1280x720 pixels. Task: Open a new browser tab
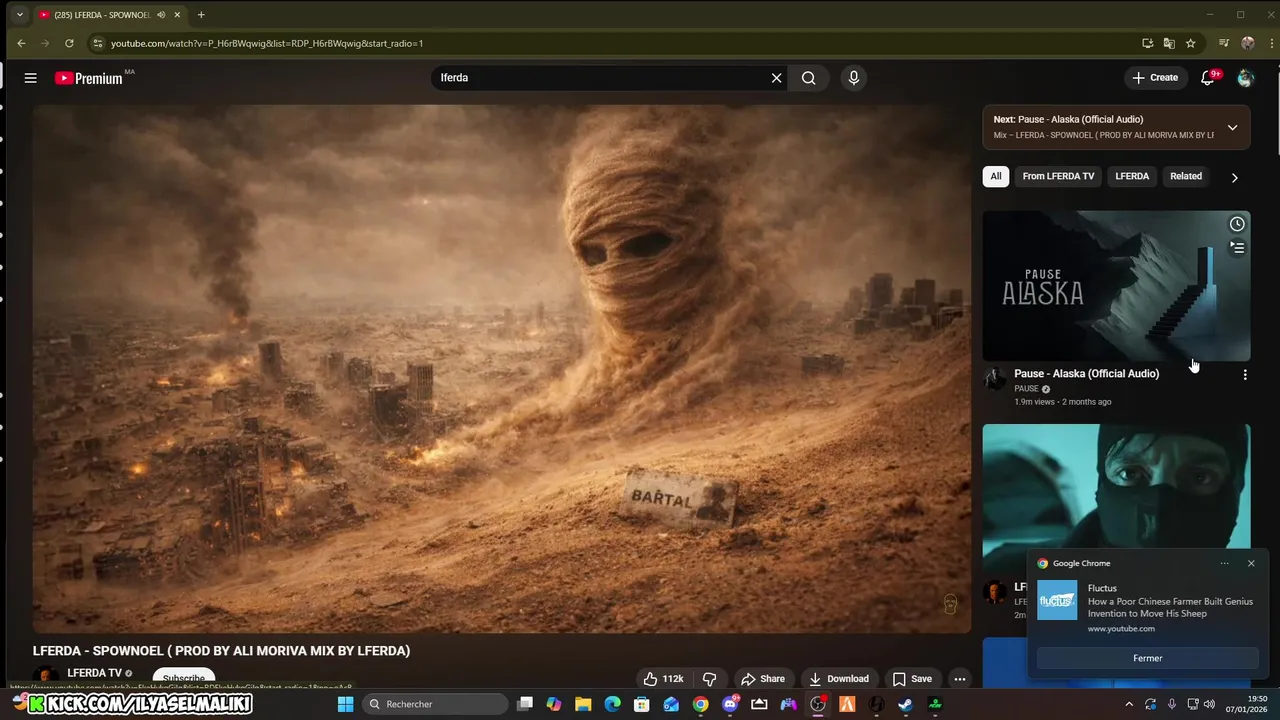coord(201,15)
